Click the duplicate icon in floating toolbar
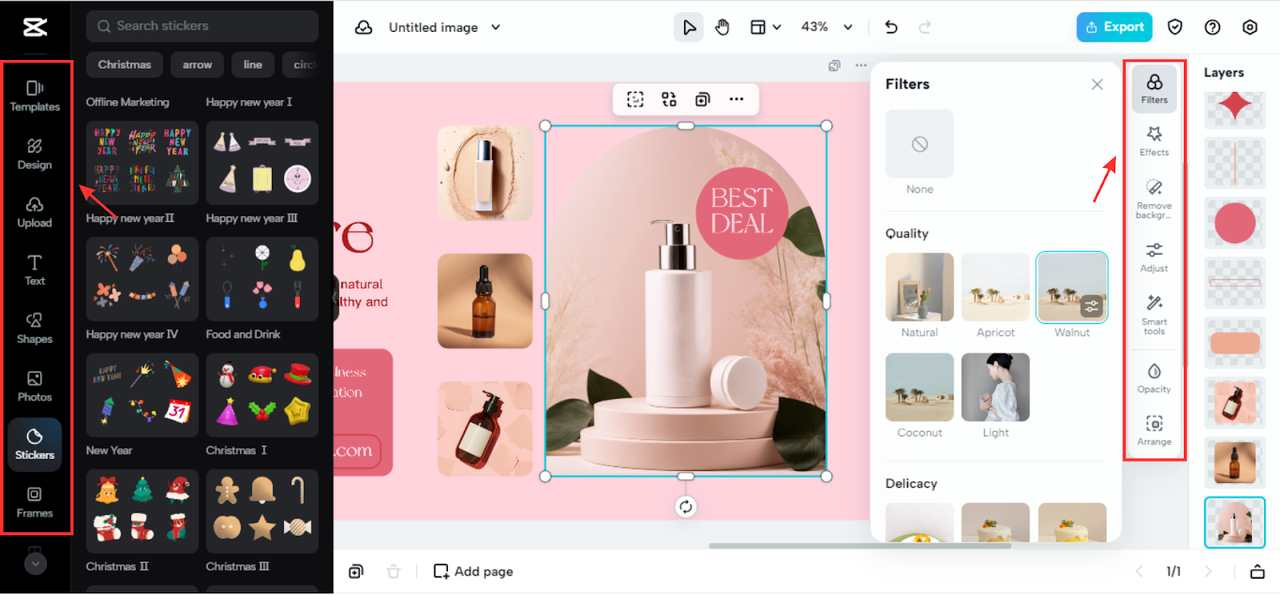Viewport: 1280px width, 595px height. [x=703, y=99]
